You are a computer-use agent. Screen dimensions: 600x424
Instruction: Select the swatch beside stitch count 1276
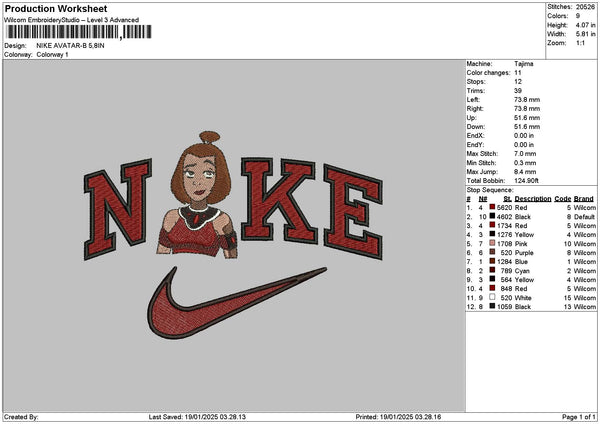pyautogui.click(x=492, y=235)
